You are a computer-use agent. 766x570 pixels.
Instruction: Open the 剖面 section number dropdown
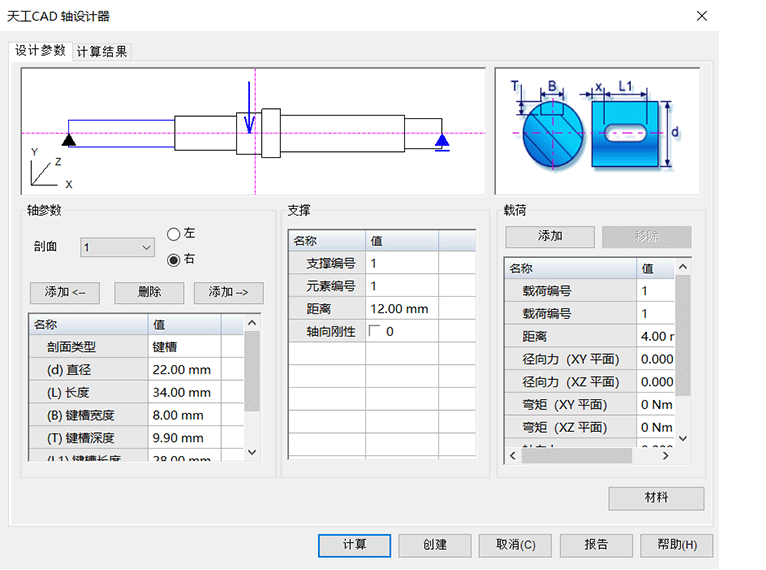coord(117,248)
